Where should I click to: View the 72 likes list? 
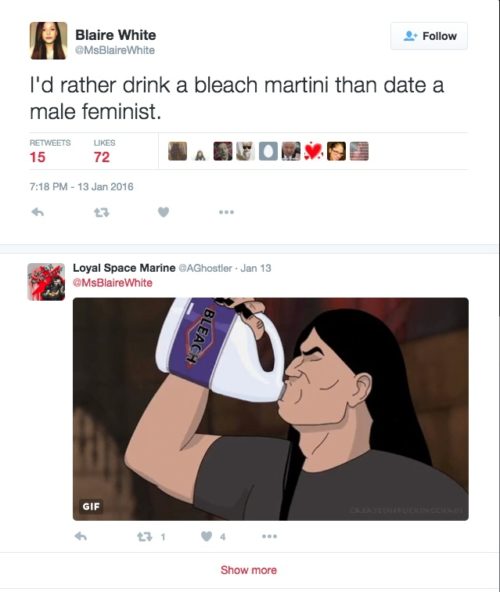pos(104,151)
